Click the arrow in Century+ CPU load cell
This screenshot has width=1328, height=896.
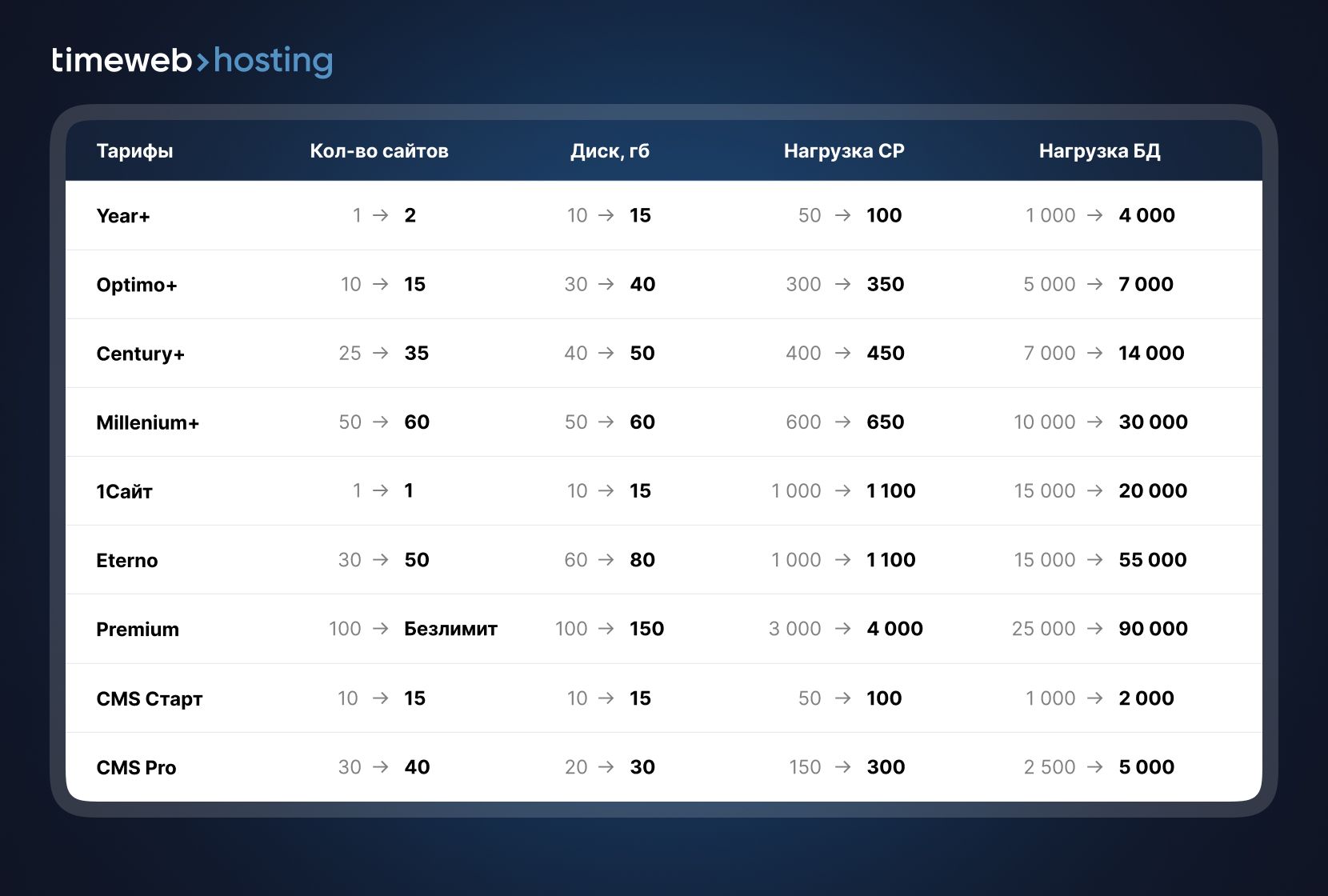842,353
